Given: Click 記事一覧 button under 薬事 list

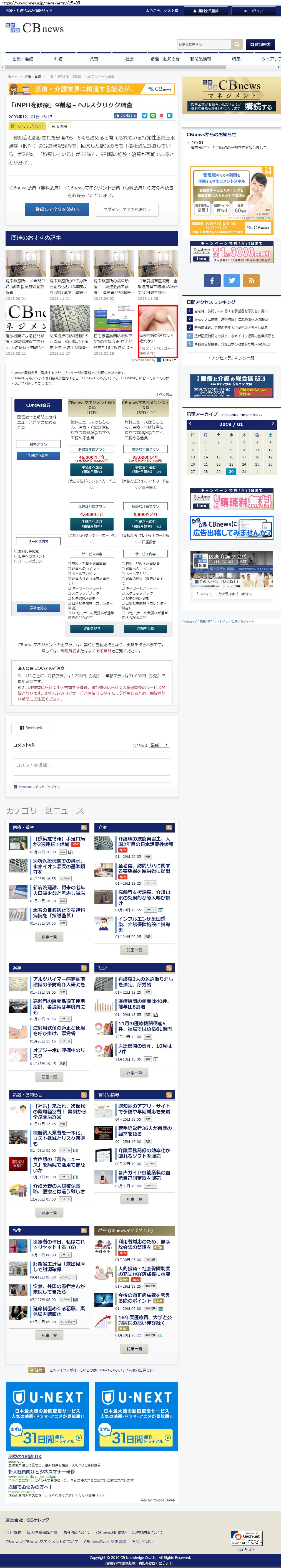Looking at the screenshot, I should [49, 1077].
